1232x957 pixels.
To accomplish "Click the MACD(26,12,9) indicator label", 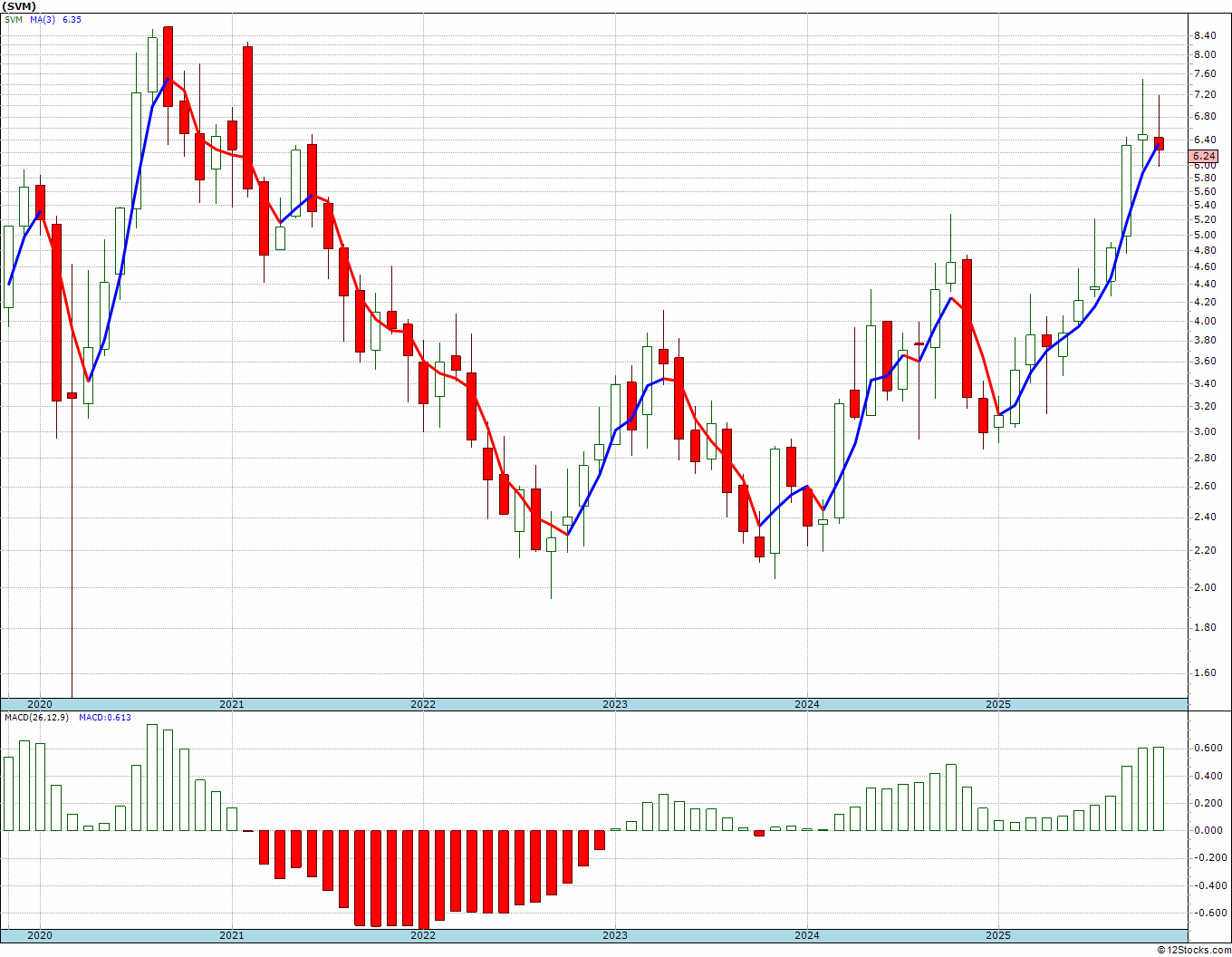I will pyautogui.click(x=38, y=718).
